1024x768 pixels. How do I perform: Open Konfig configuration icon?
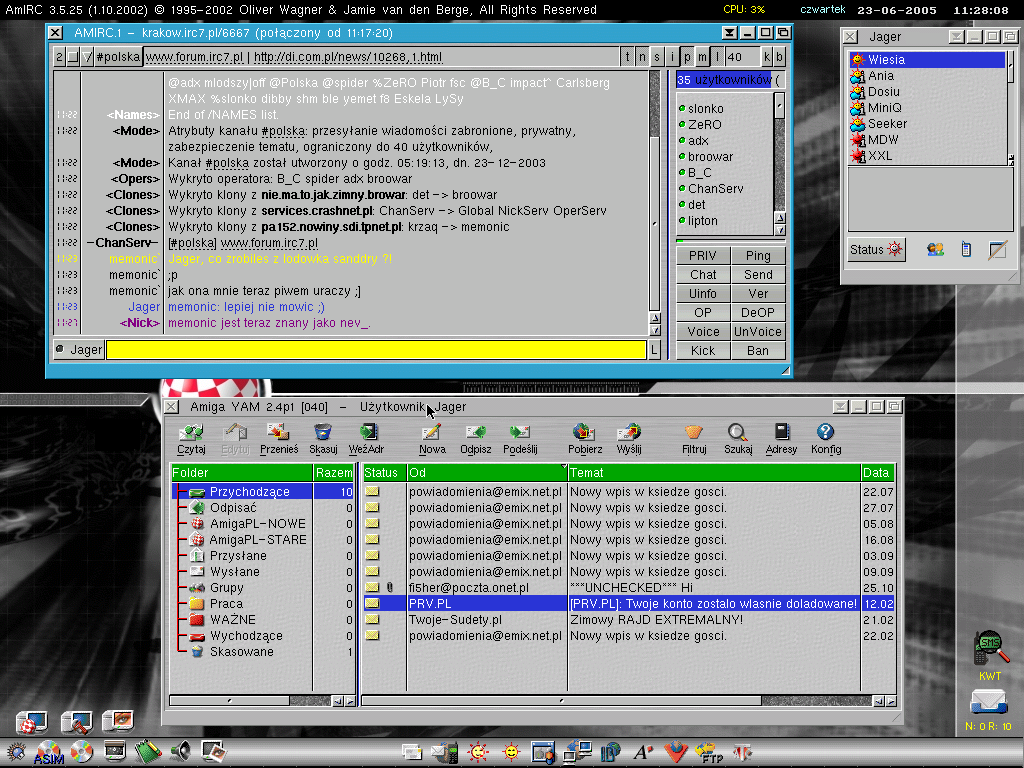[825, 438]
